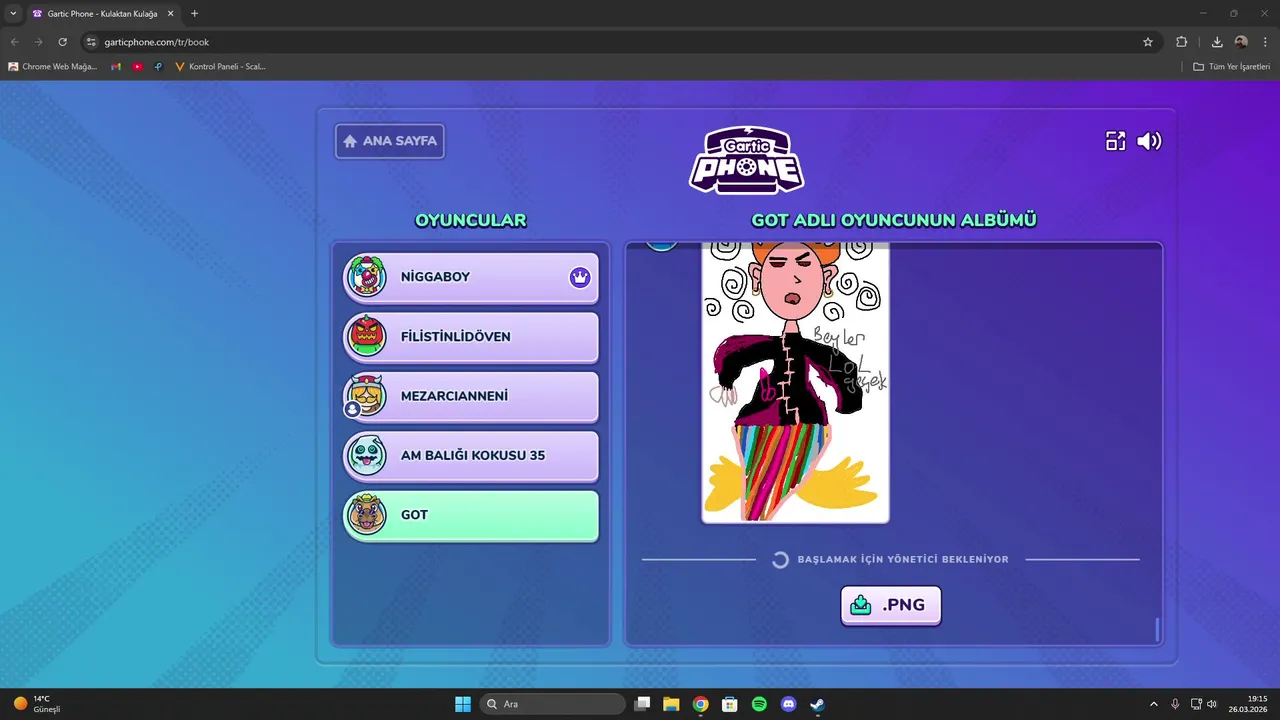
Task: Open Steam from the taskbar
Action: [x=817, y=704]
